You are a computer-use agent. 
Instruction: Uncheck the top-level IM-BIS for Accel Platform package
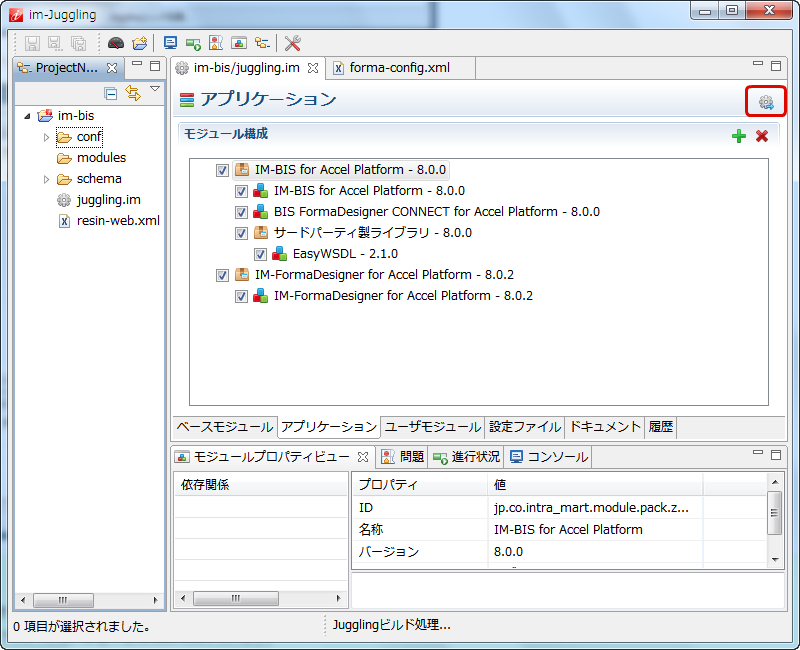[222, 170]
